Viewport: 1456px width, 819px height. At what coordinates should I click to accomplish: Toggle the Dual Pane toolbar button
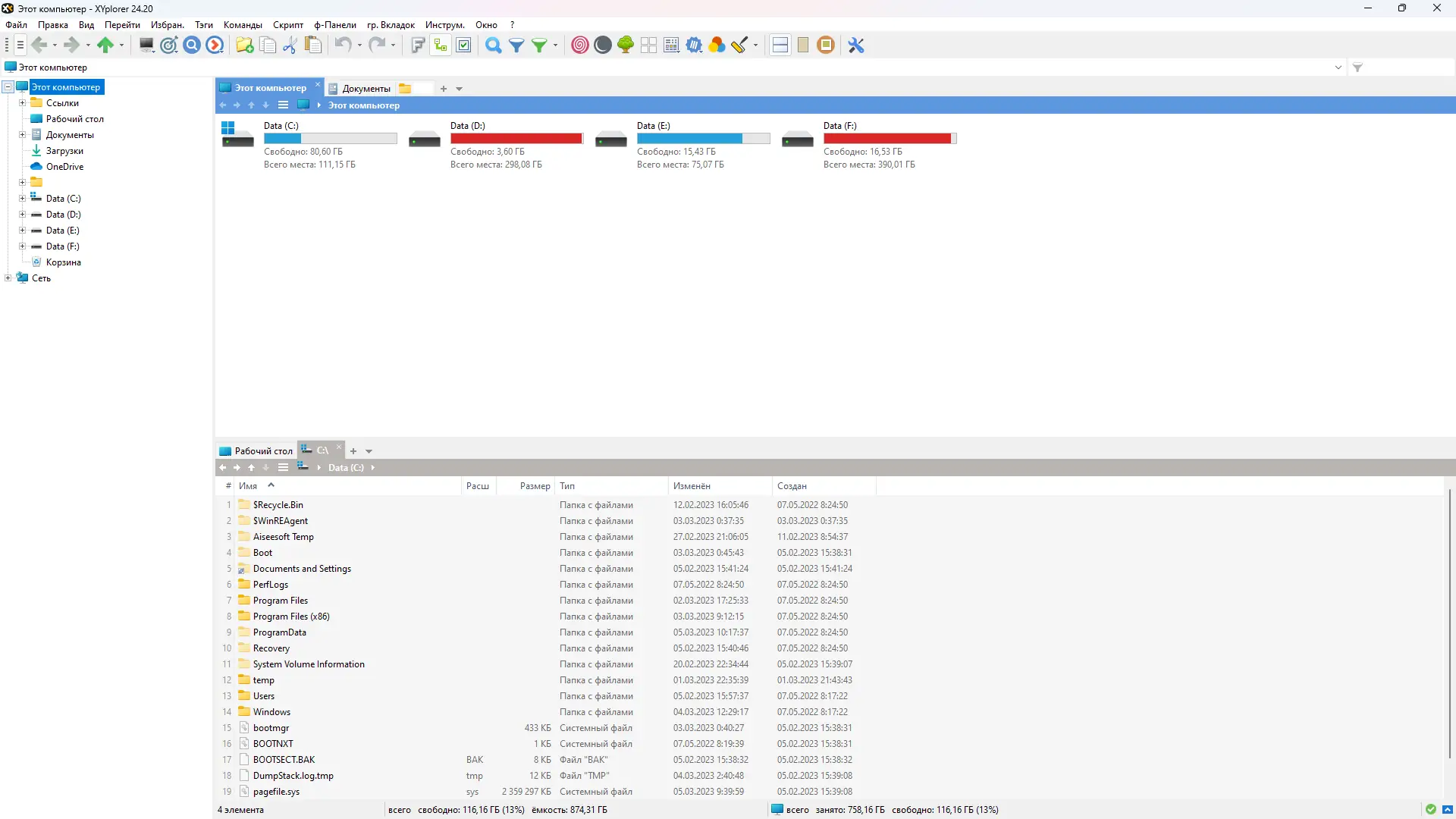click(x=780, y=45)
